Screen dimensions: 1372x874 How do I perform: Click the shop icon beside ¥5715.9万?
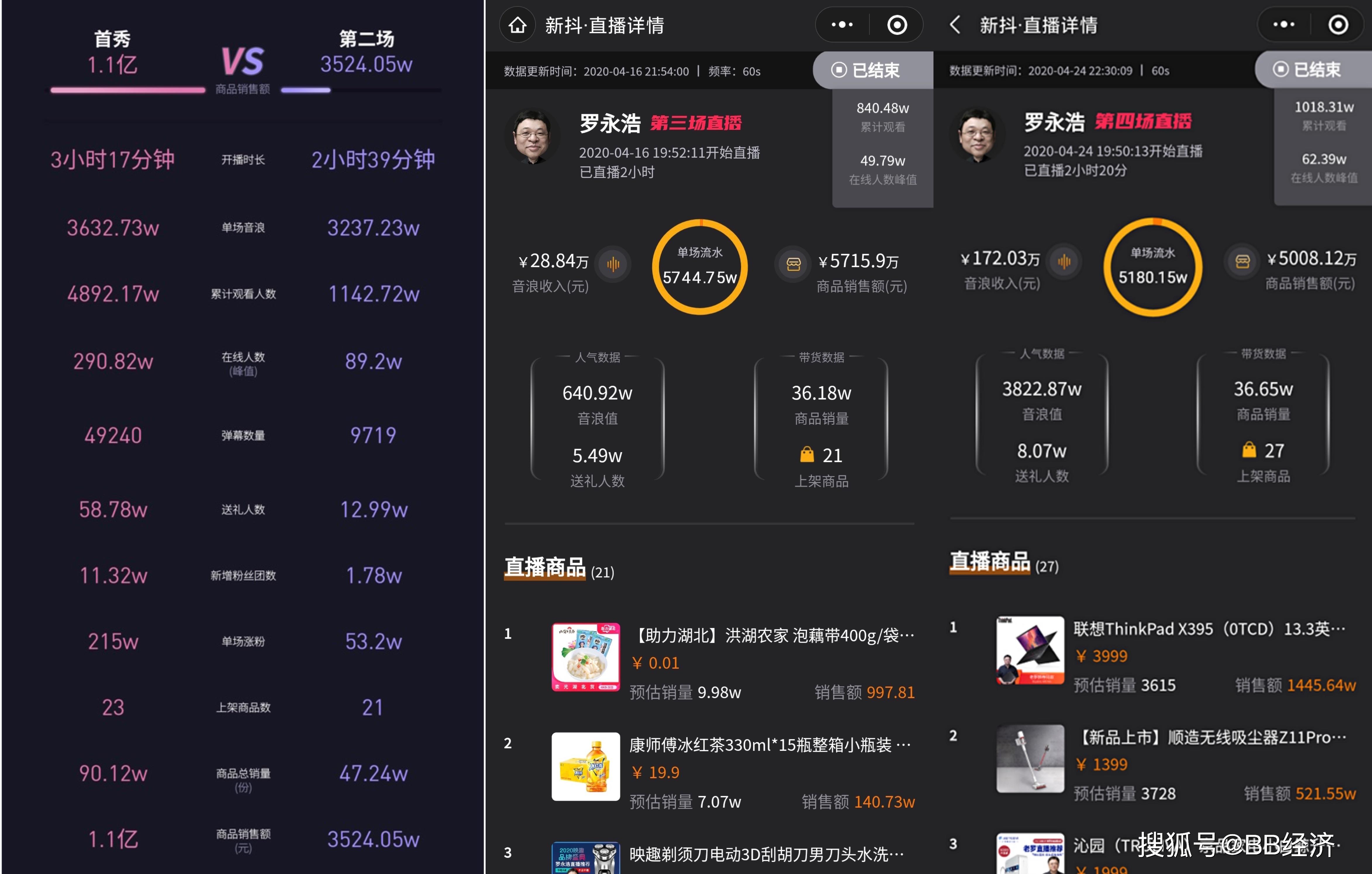(793, 263)
